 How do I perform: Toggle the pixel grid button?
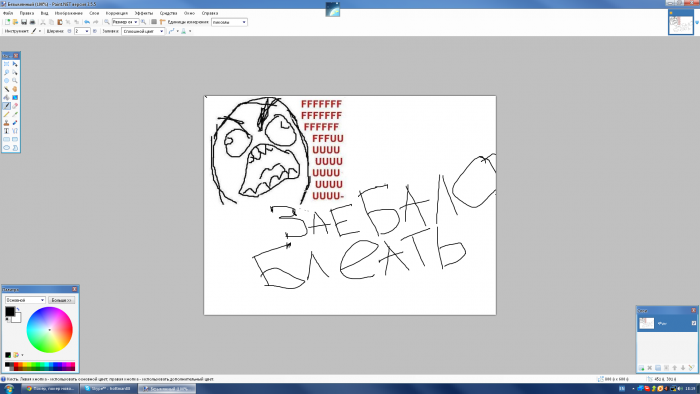154,22
